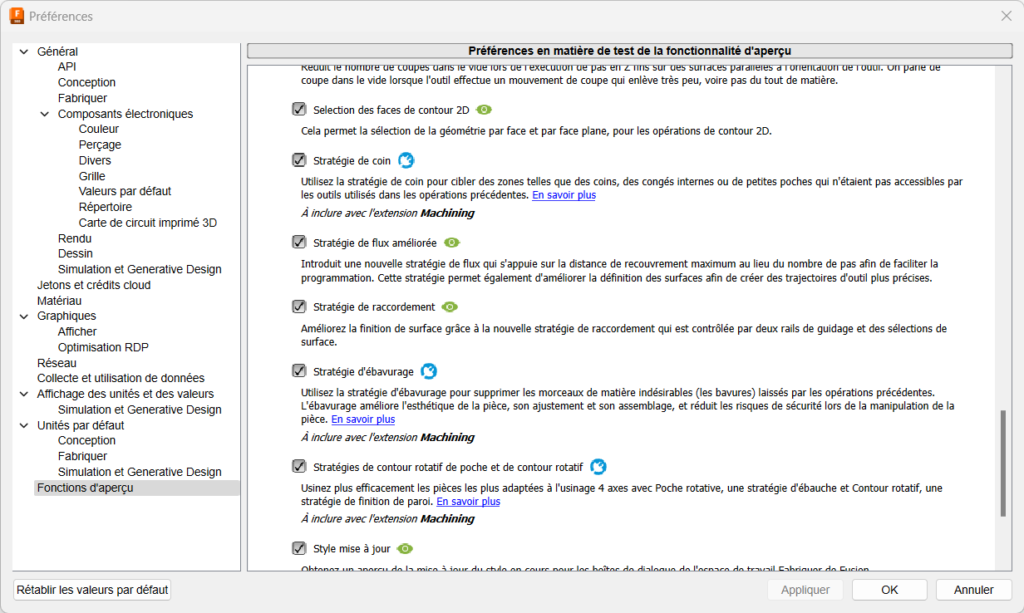Viewport: 1024px width, 613px height.
Task: Click the blue extension icon beside Stratégie de coin
Action: coord(406,160)
